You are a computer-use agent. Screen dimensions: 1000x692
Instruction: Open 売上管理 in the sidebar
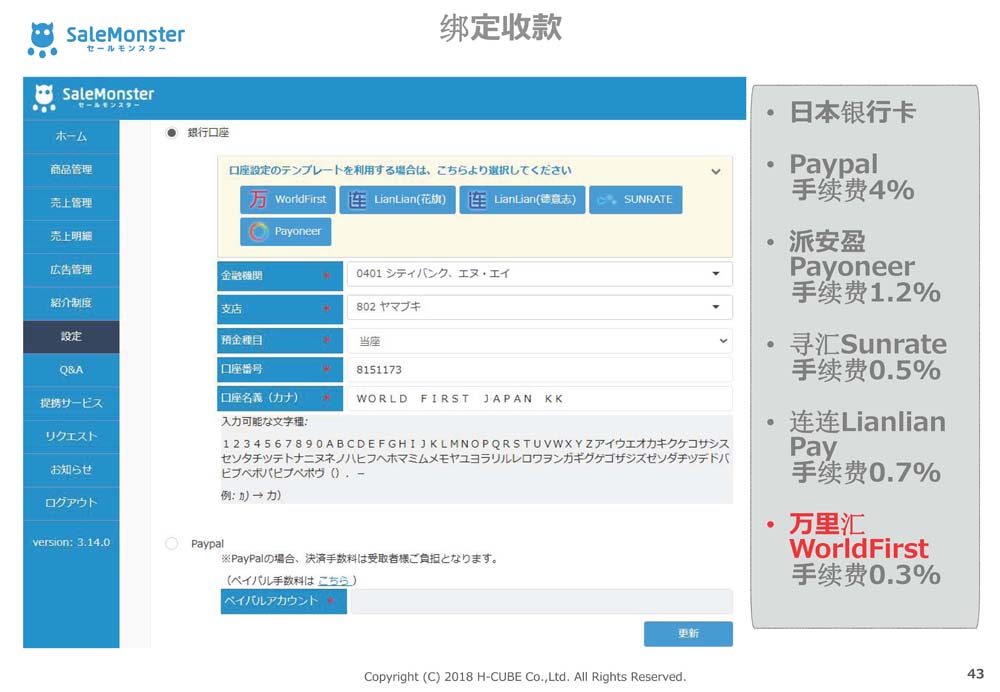tap(71, 203)
